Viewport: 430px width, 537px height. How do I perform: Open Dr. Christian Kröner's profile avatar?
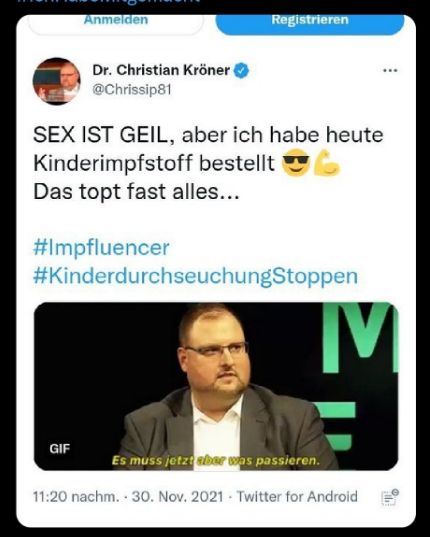click(56, 81)
